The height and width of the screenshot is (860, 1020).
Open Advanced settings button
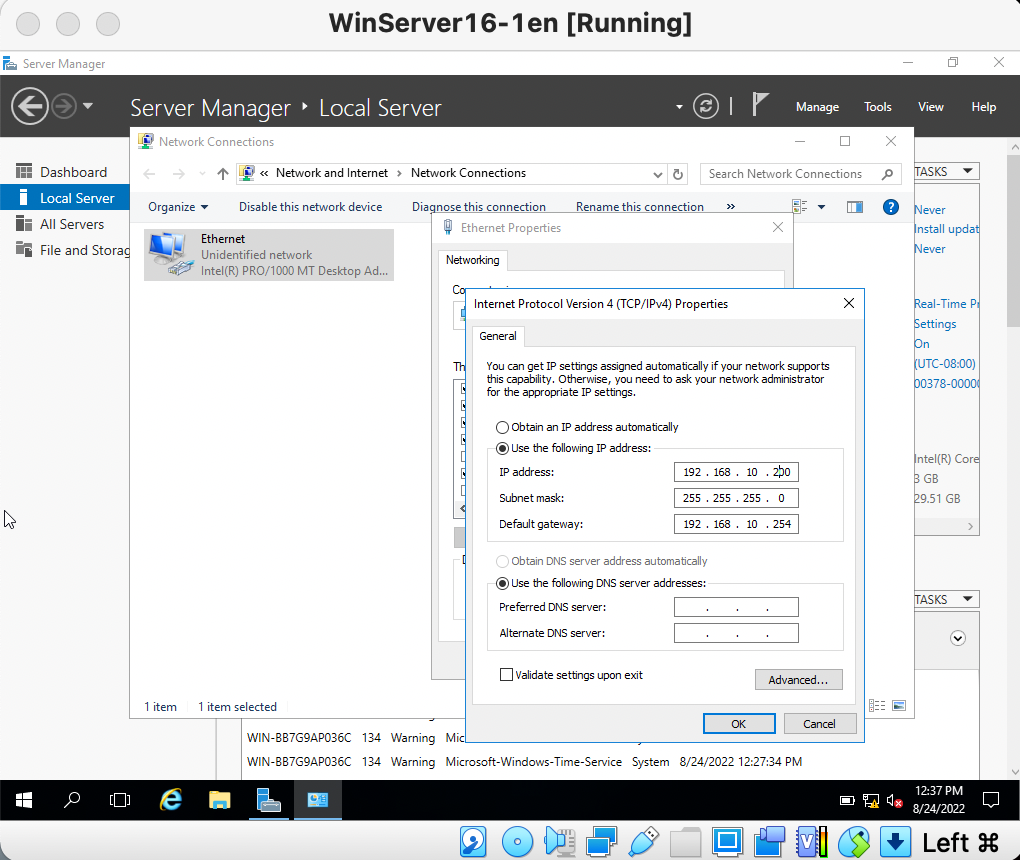pos(799,679)
